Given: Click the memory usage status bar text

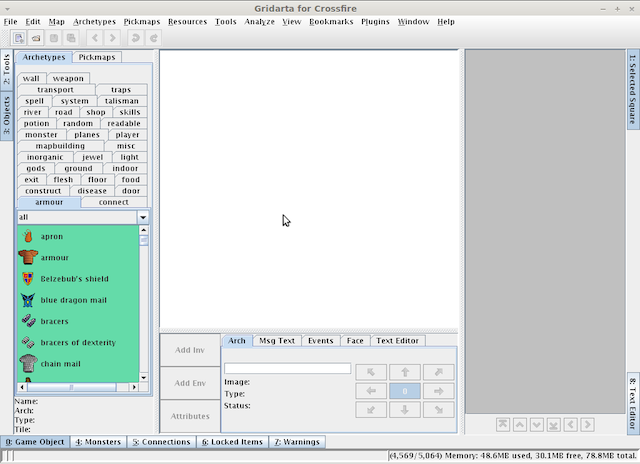Looking at the screenshot, I should click(512, 455).
